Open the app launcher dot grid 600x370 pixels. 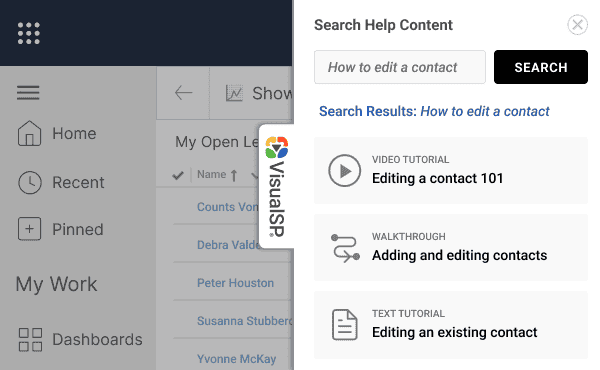point(29,33)
